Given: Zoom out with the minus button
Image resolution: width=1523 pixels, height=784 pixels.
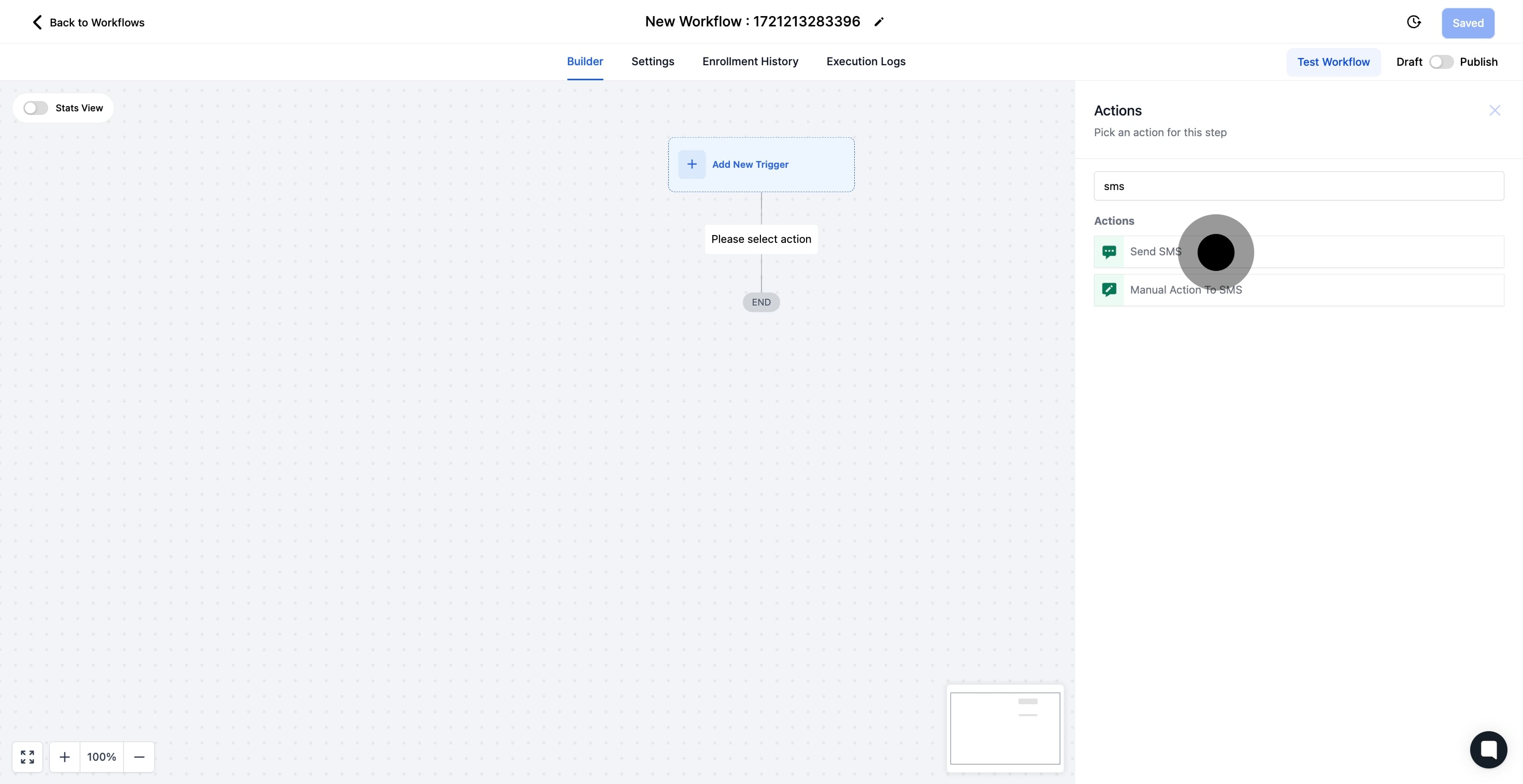Looking at the screenshot, I should point(139,757).
